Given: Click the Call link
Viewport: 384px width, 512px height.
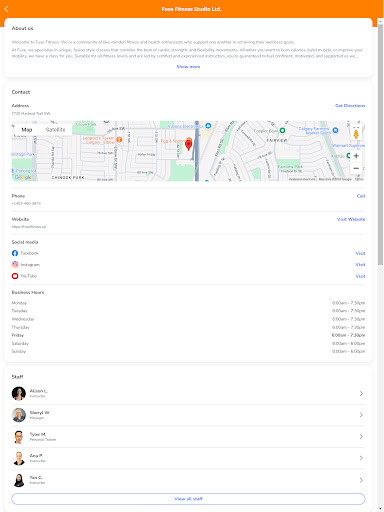Looking at the screenshot, I should click(361, 196).
